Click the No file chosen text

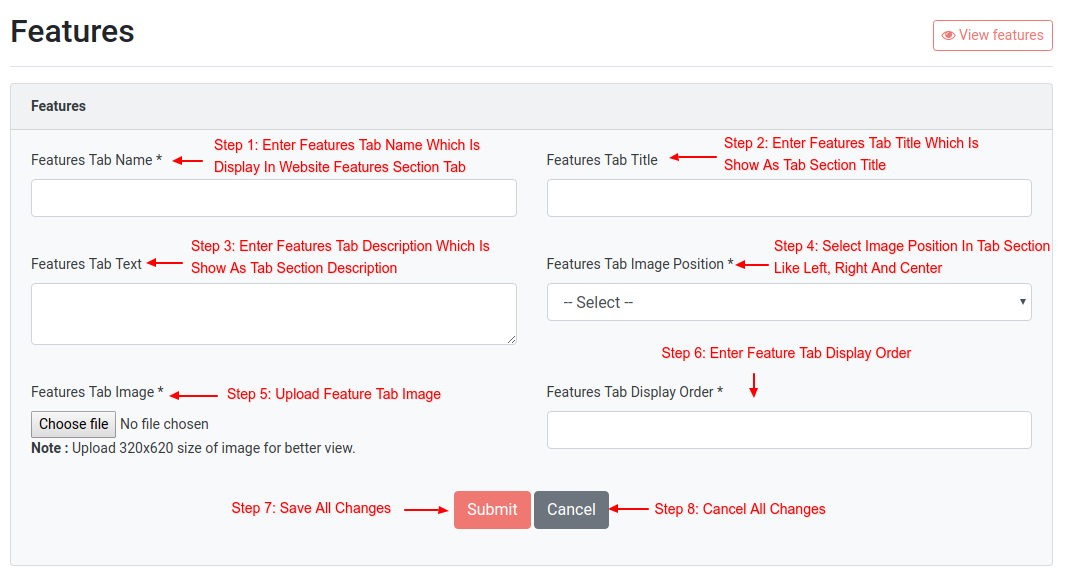tap(165, 424)
